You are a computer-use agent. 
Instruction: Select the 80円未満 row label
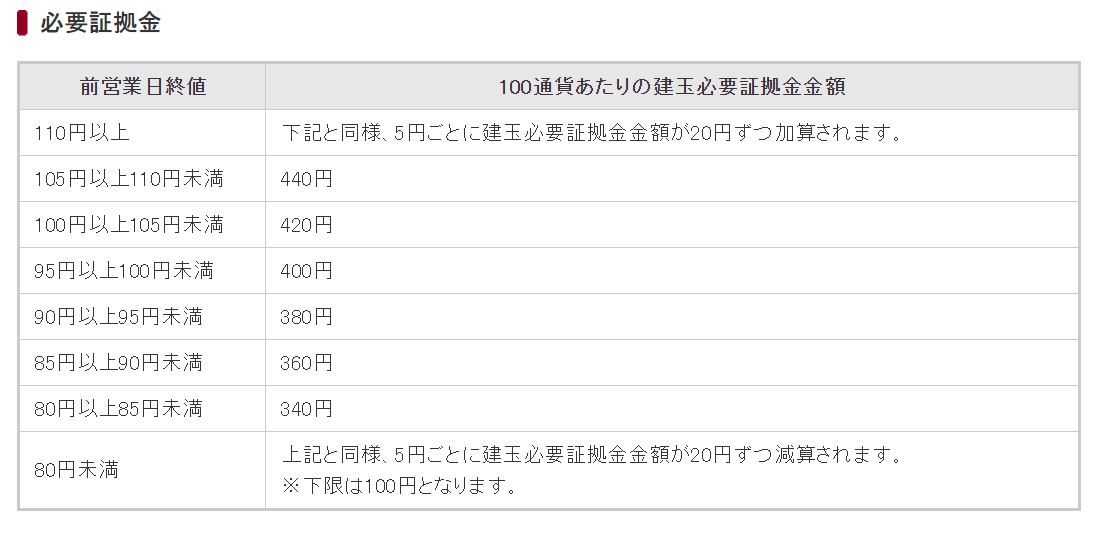tap(76, 469)
